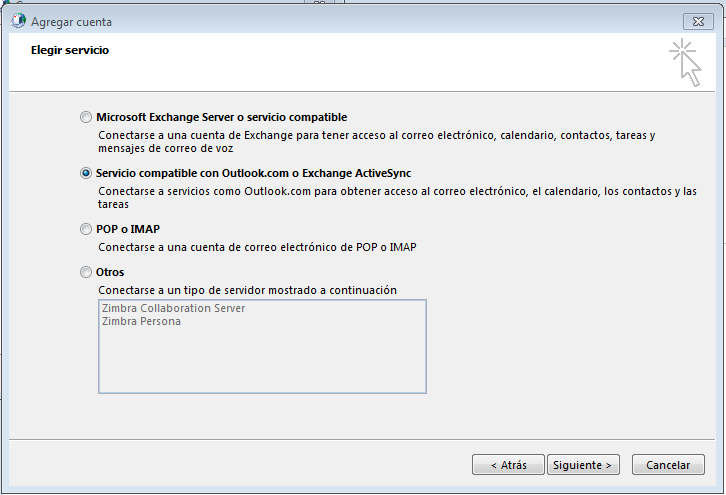The height and width of the screenshot is (495, 726).
Task: Click the Servicio compatible con Outlook.com label
Action: (x=253, y=173)
